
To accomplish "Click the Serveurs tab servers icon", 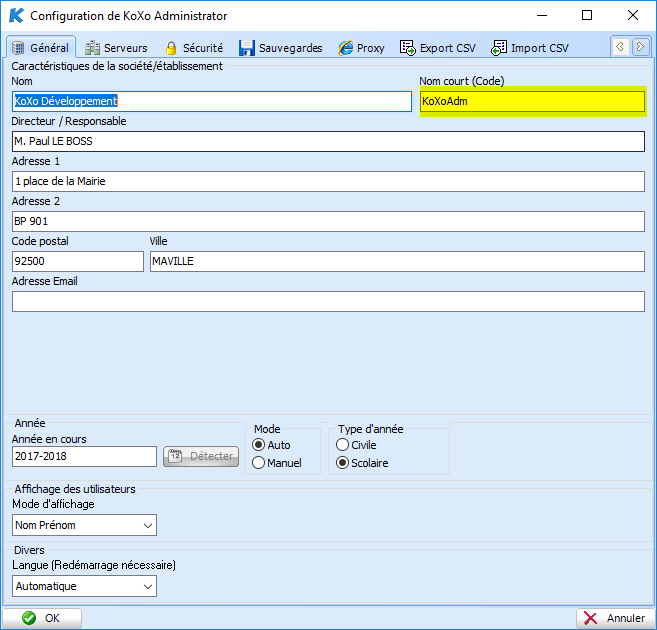I will click(92, 48).
